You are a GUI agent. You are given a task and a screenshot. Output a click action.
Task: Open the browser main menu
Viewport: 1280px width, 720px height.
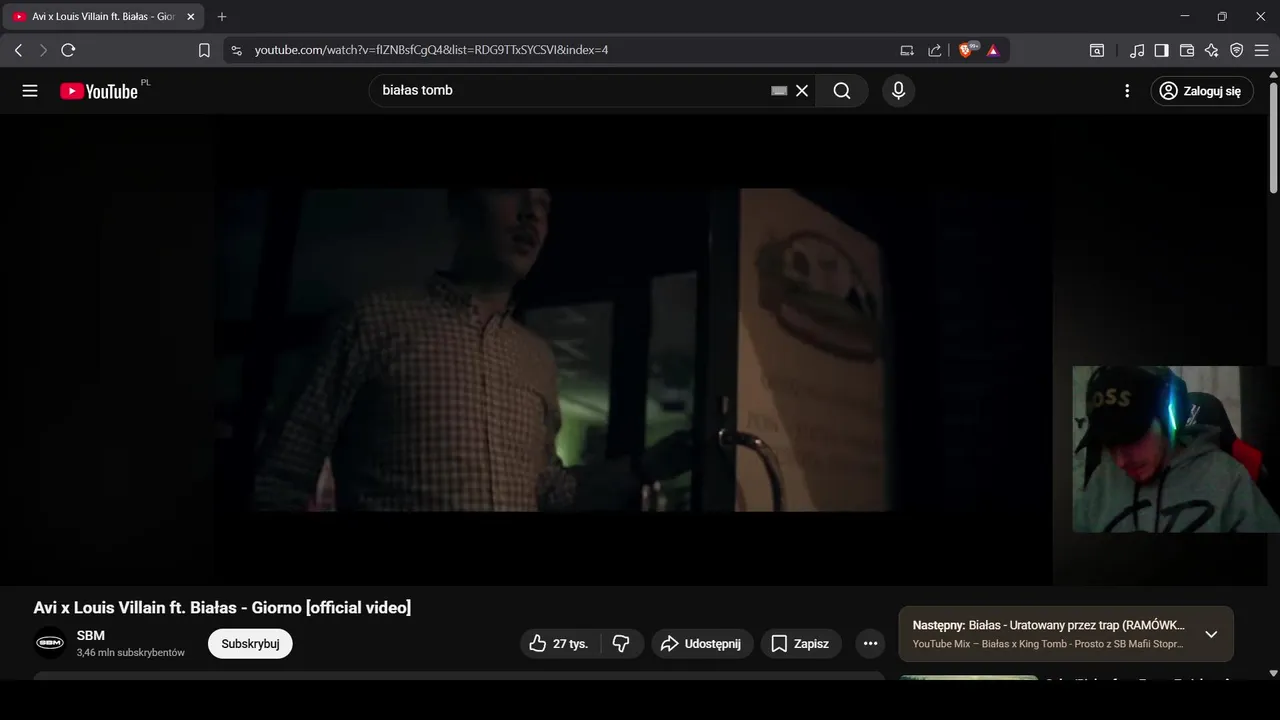(x=1261, y=50)
